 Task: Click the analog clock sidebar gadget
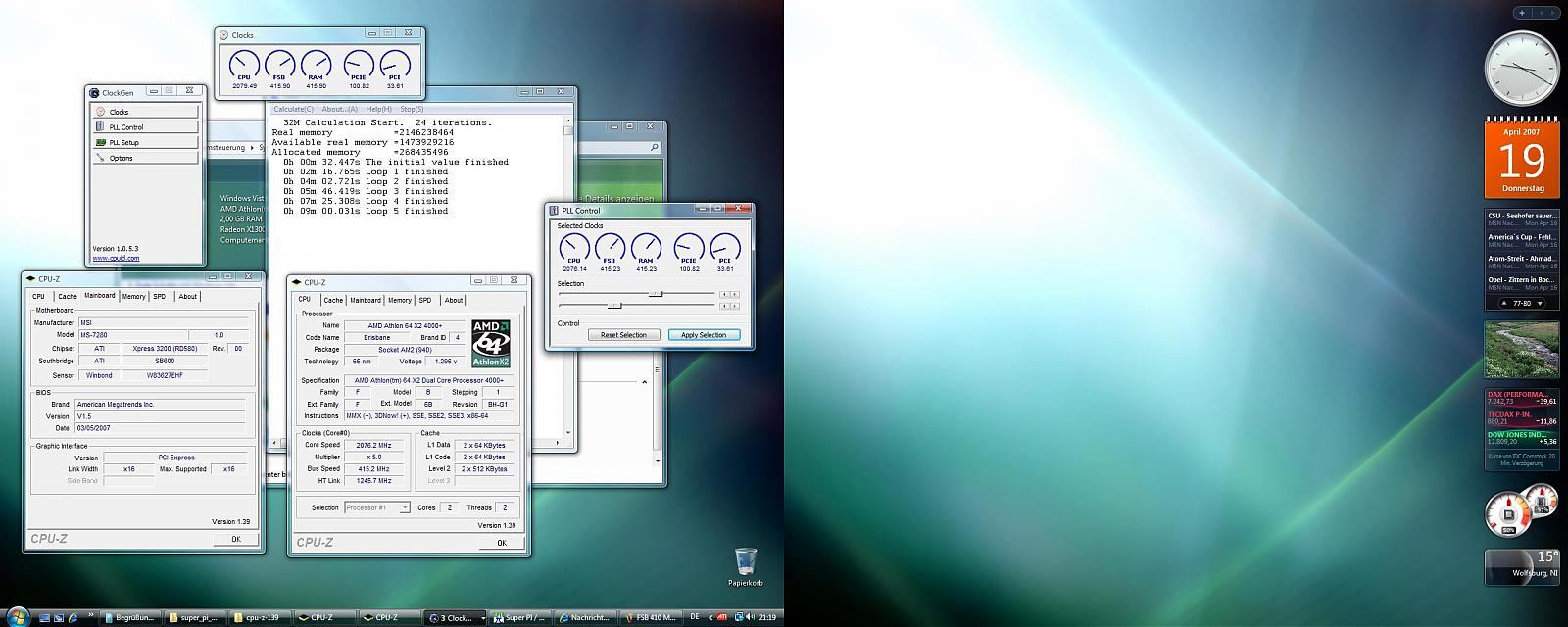pos(1522,69)
